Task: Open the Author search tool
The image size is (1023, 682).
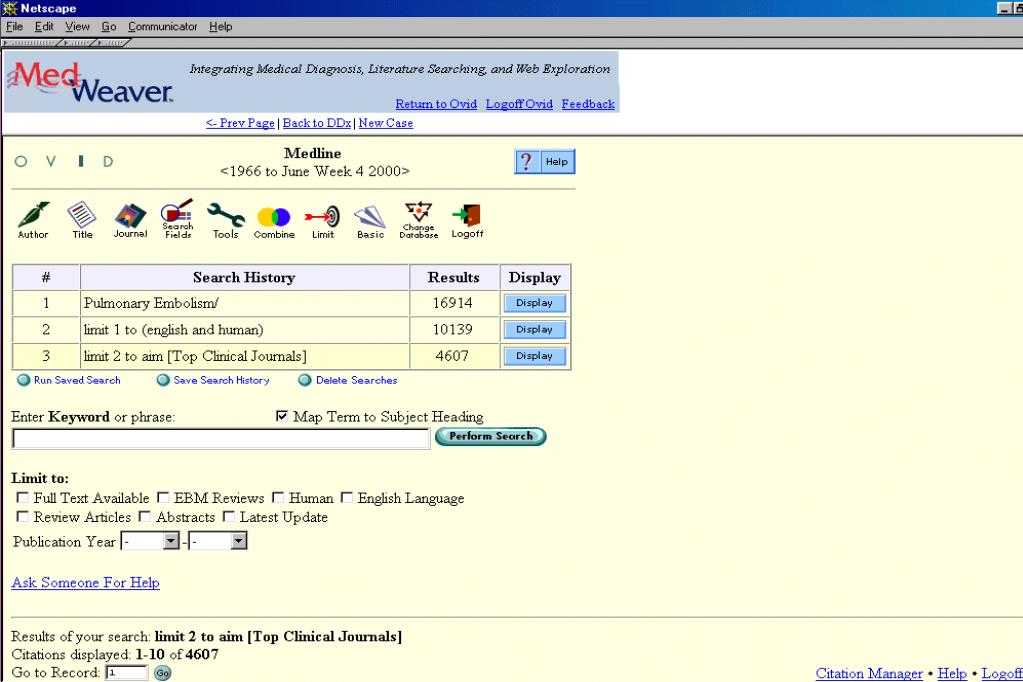Action: (33, 220)
